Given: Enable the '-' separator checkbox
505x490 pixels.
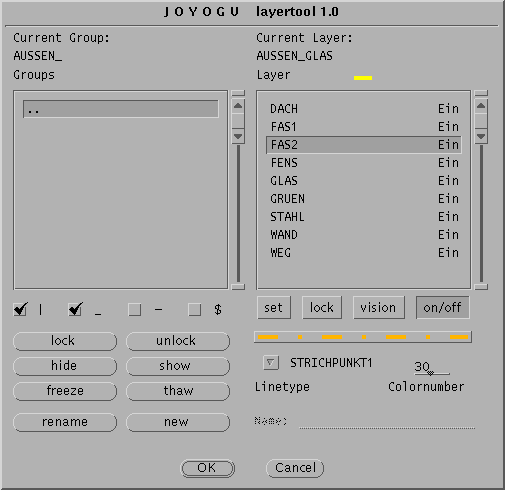Looking at the screenshot, I should [134, 309].
